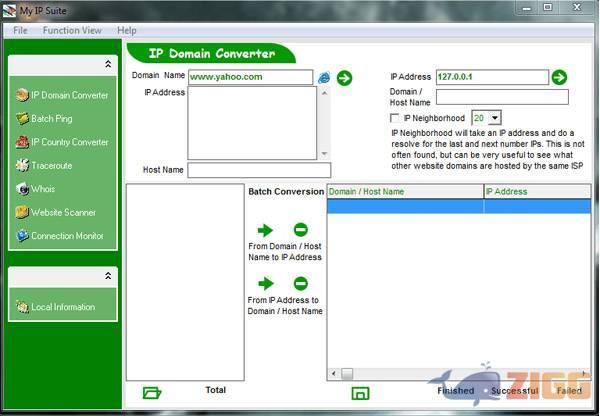Click the IP Address results list box
The image size is (600, 416).
coord(252,123)
